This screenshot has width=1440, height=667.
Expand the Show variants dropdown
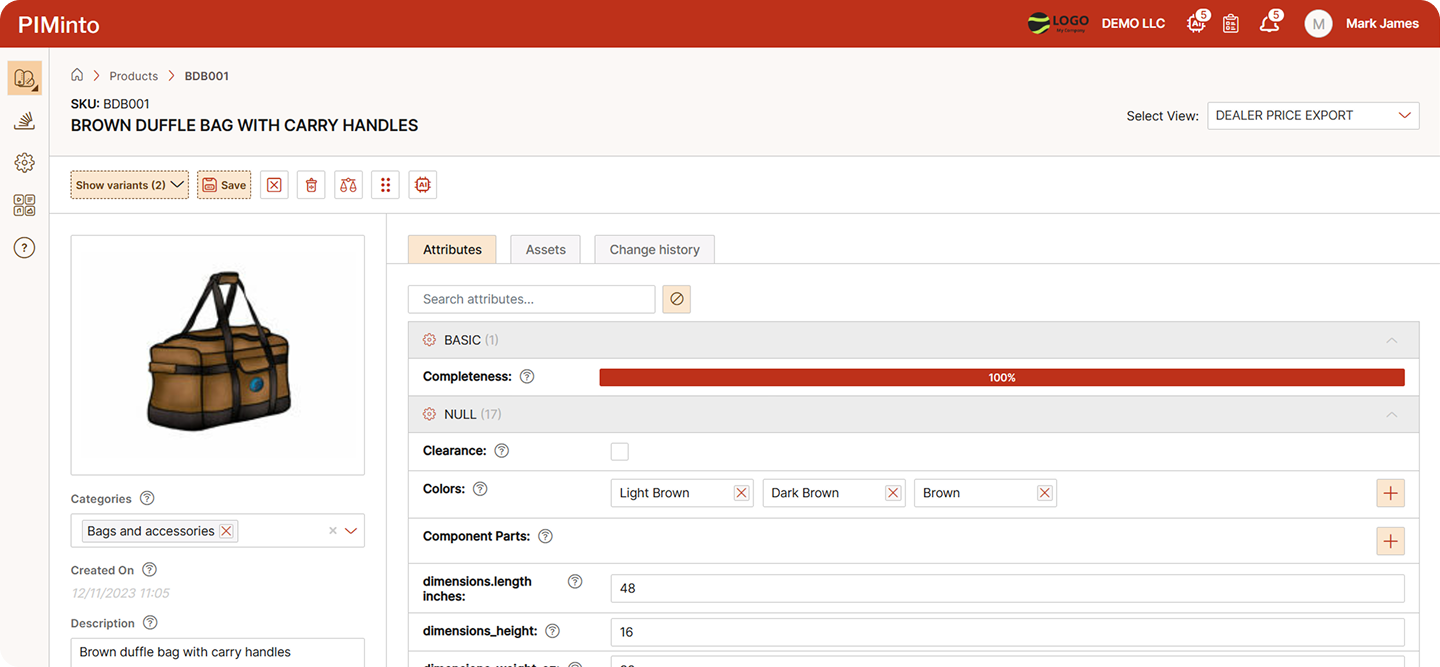[x=129, y=184]
